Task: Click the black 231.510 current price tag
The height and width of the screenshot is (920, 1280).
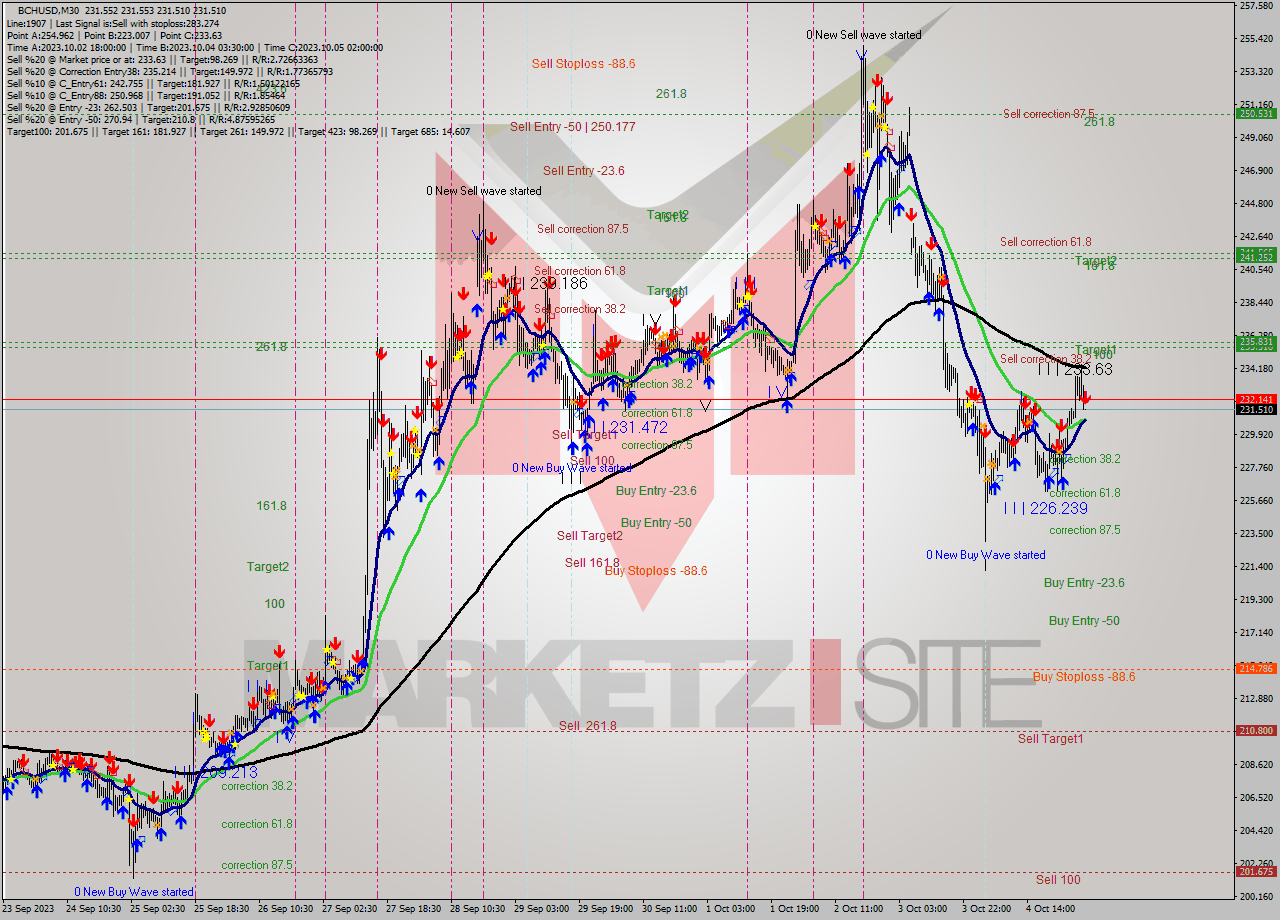Action: point(1256,409)
